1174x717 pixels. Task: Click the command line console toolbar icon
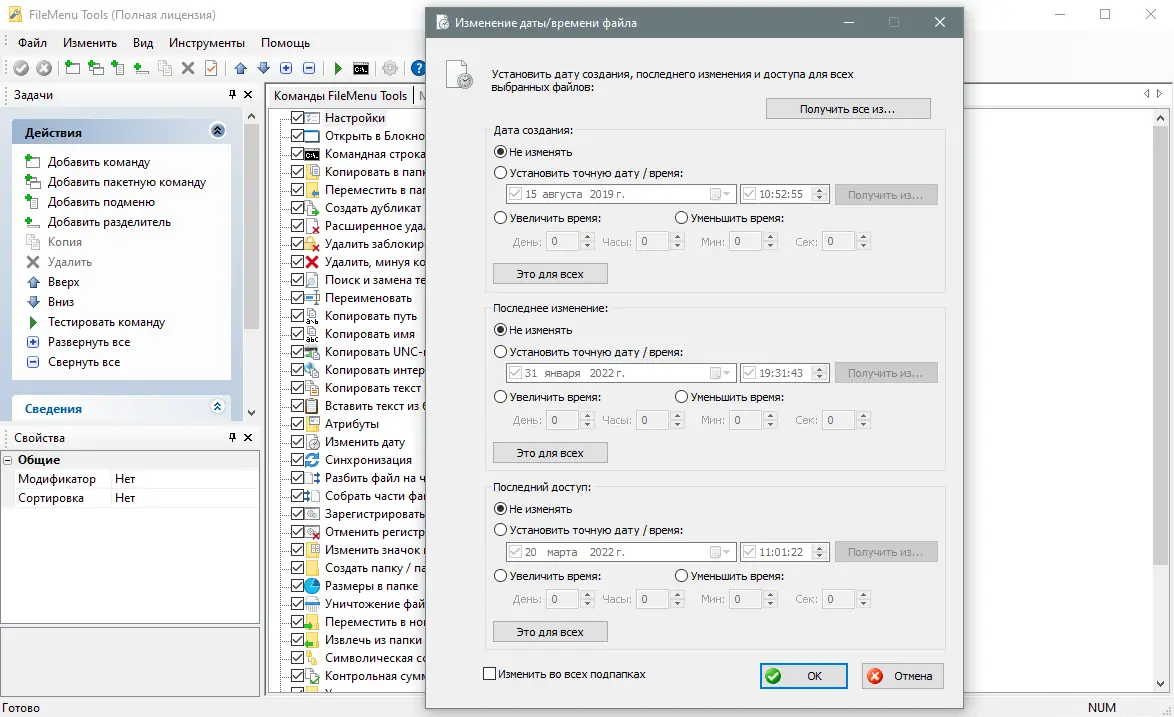pyautogui.click(x=361, y=69)
